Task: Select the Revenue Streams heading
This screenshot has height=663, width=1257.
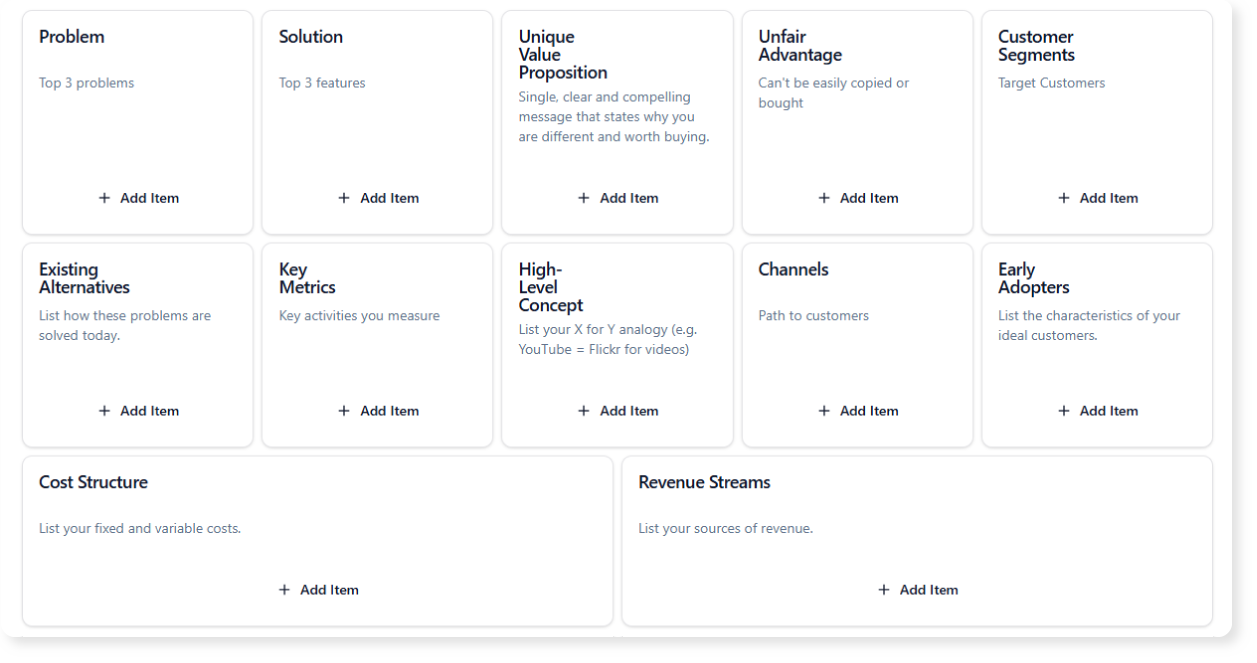Action: 705,483
